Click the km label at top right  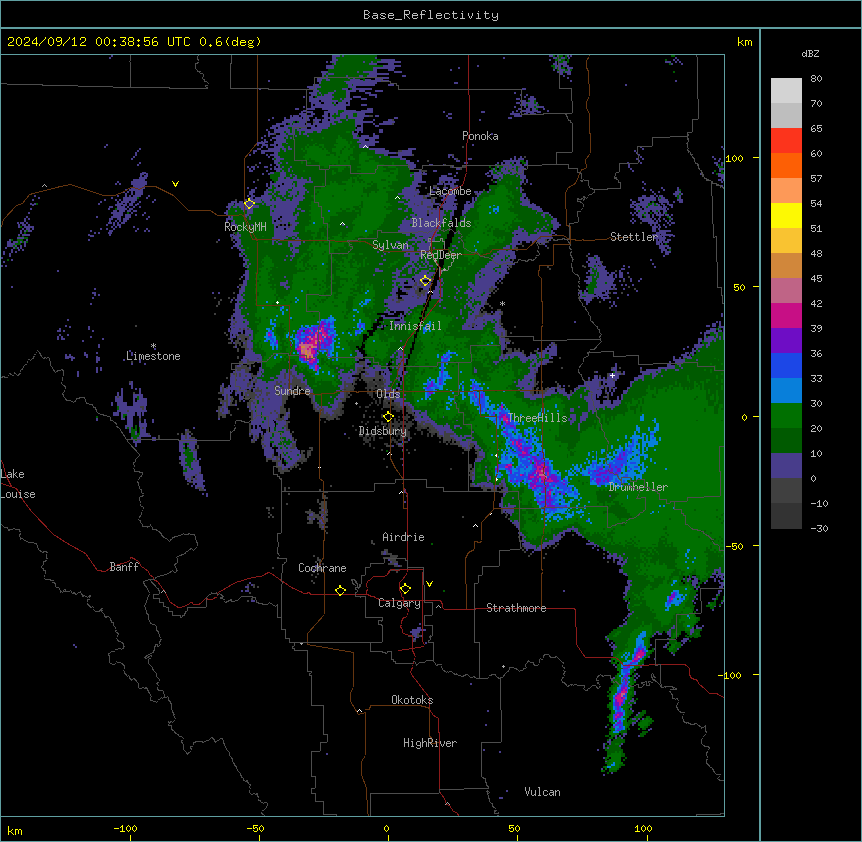click(744, 42)
